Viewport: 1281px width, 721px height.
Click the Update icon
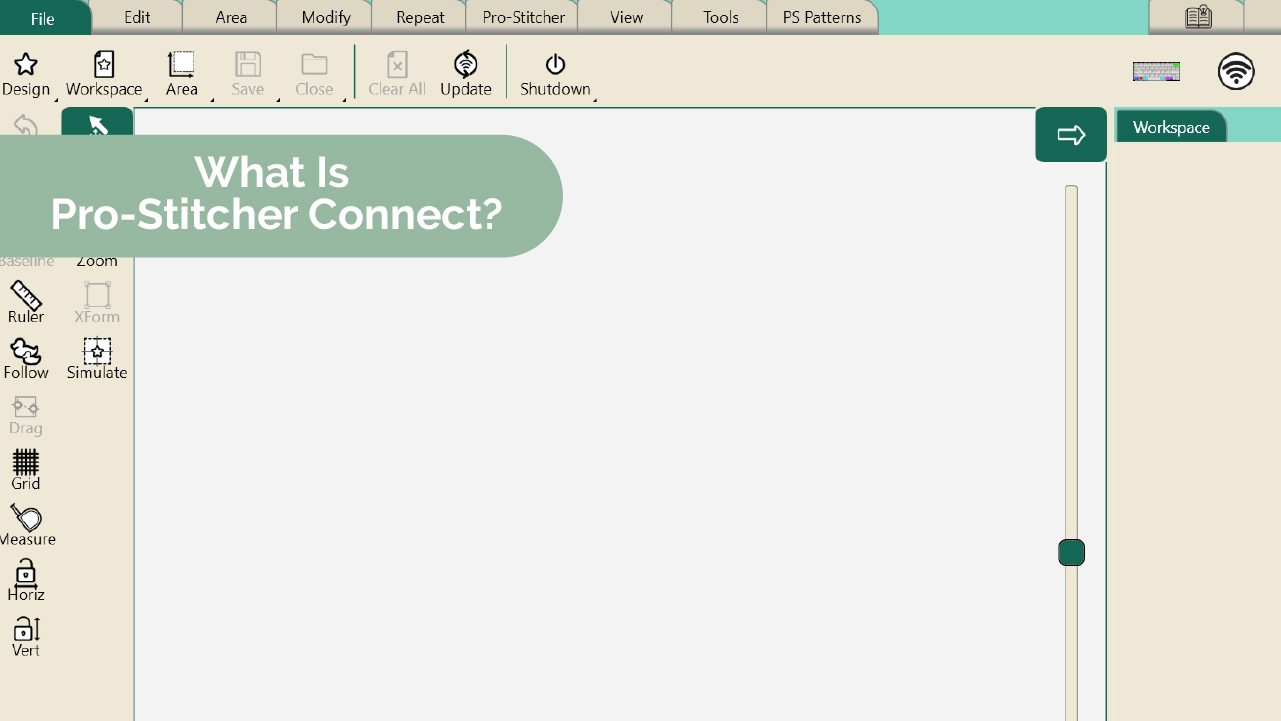pos(465,66)
